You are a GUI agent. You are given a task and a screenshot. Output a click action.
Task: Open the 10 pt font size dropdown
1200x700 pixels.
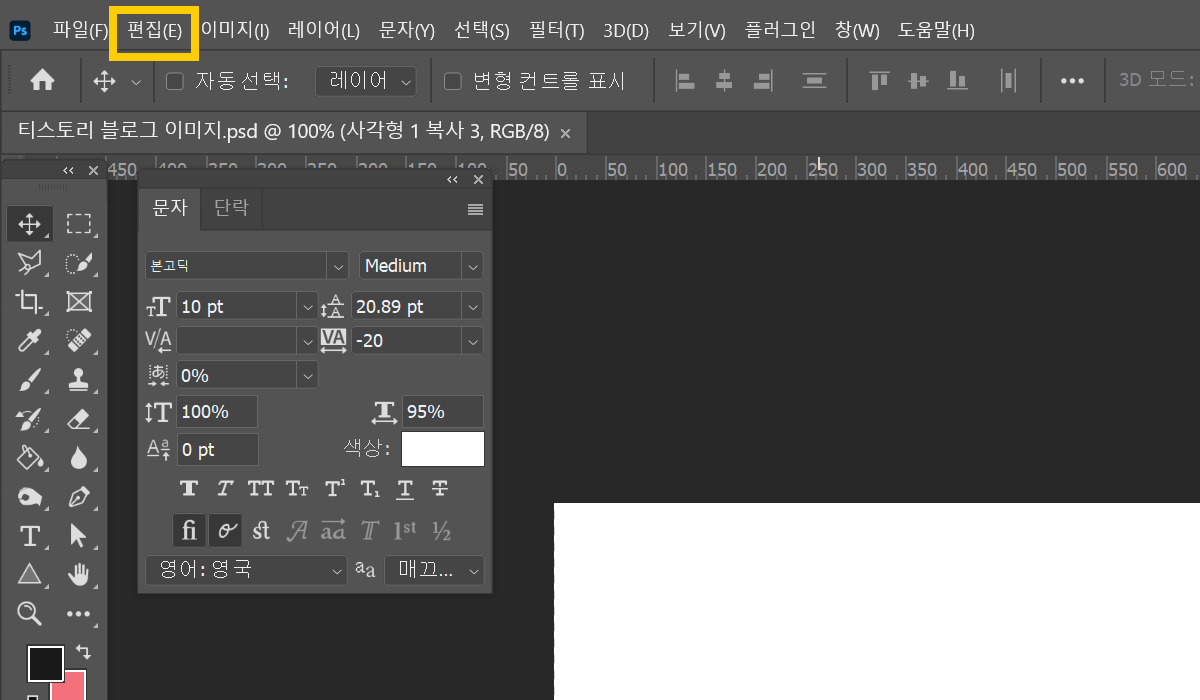306,307
